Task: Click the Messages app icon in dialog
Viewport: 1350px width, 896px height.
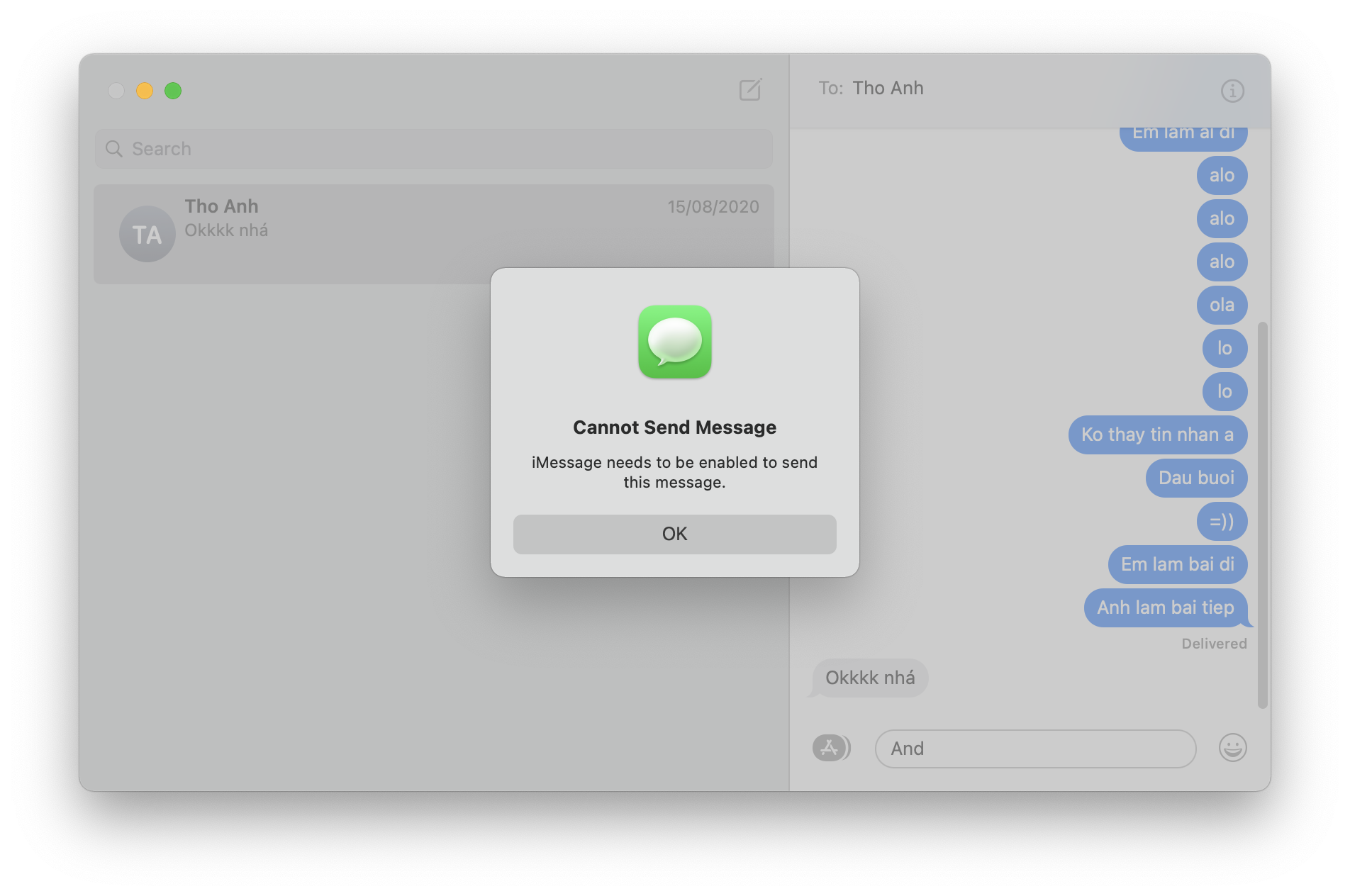Action: 674,342
